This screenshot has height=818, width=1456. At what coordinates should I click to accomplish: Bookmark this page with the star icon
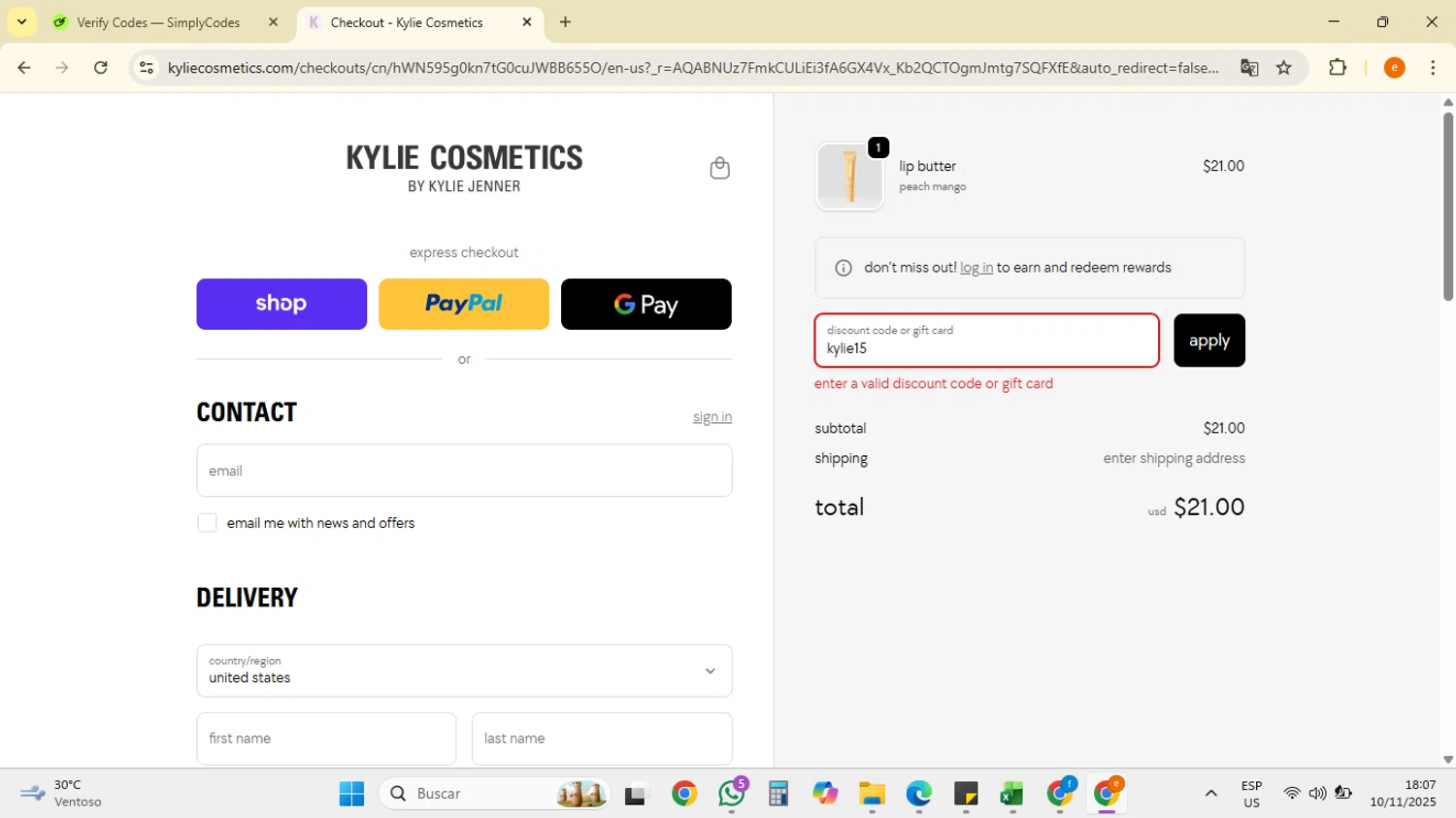(x=1284, y=68)
